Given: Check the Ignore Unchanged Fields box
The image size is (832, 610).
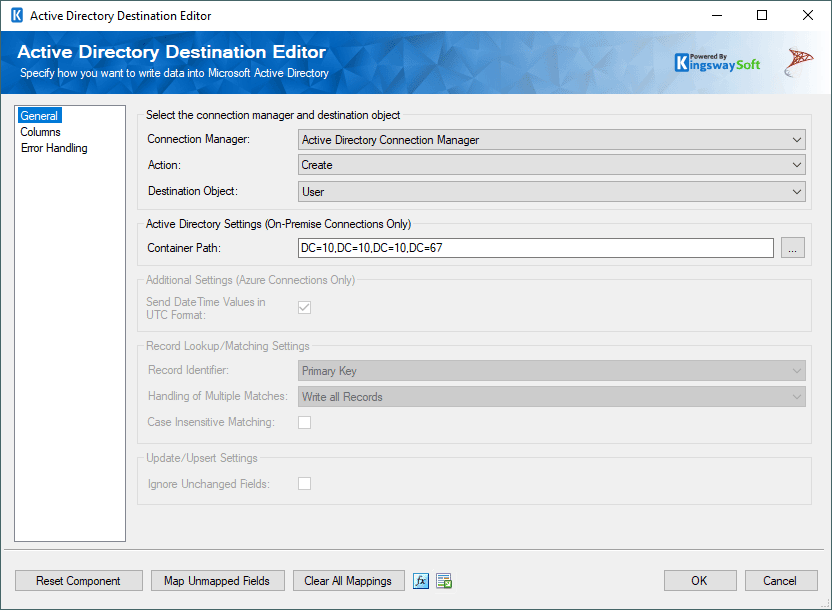Looking at the screenshot, I should tap(305, 484).
